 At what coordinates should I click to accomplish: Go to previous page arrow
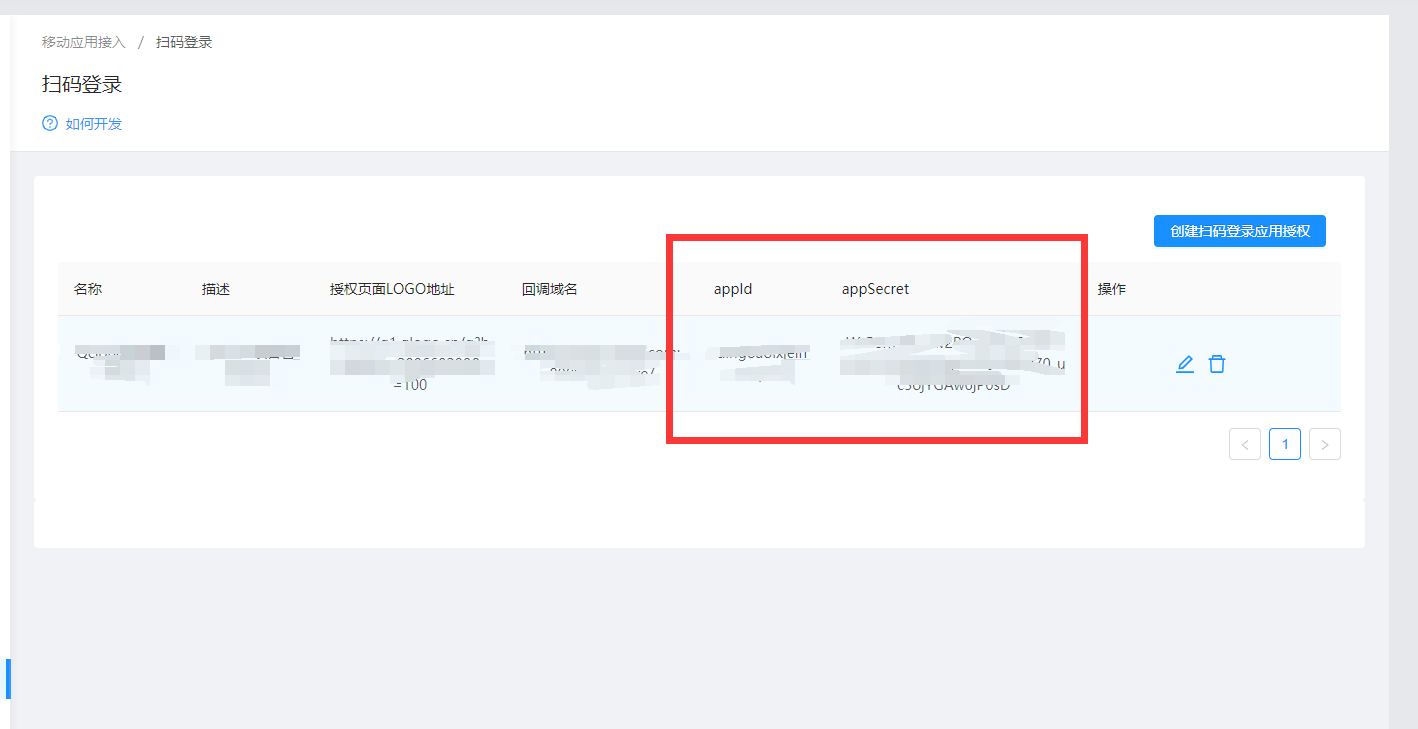(x=1245, y=444)
